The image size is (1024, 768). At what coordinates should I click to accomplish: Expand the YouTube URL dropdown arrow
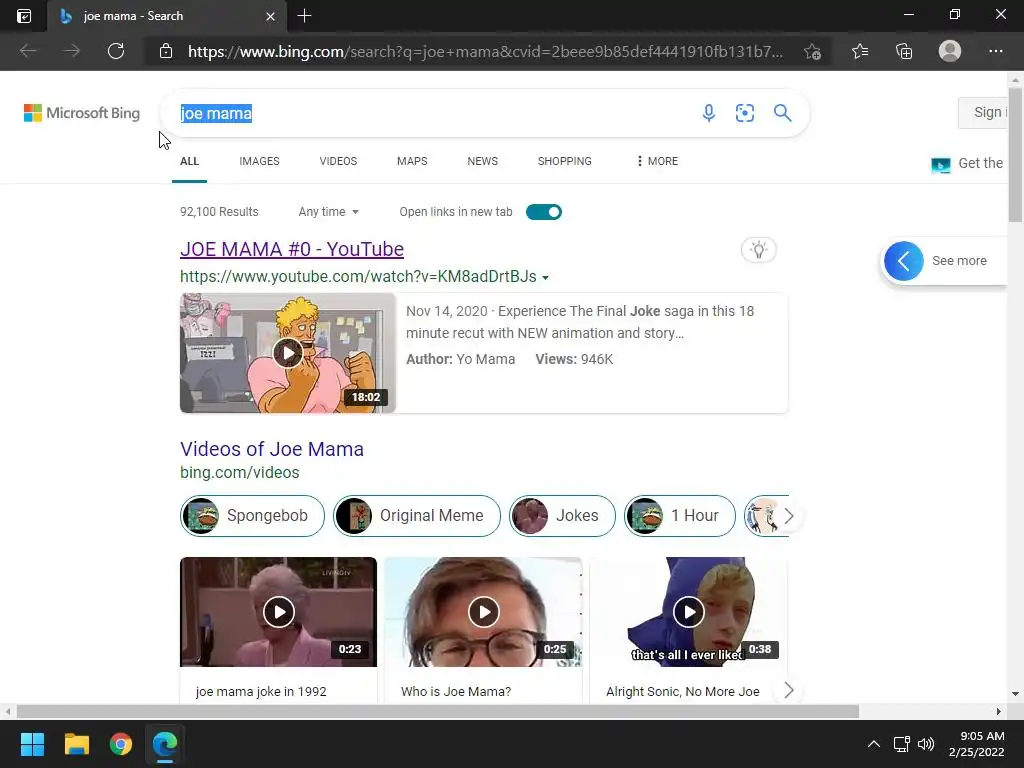[x=545, y=278]
